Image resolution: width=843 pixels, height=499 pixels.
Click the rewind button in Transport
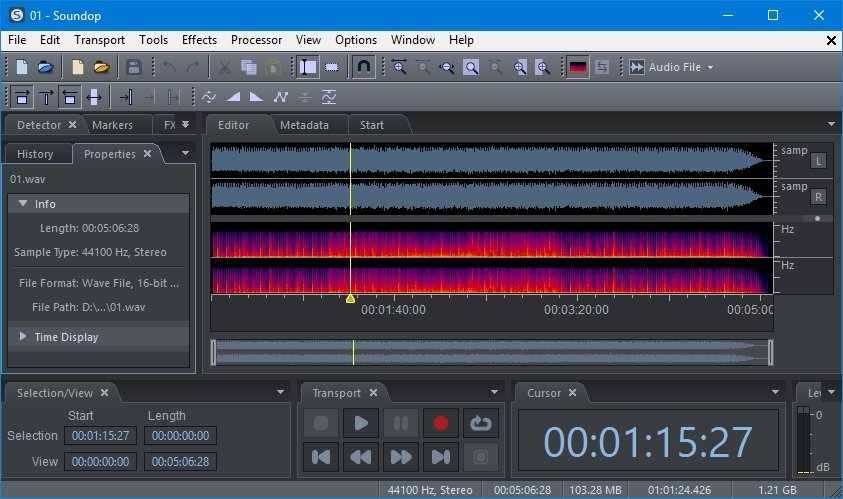click(360, 457)
